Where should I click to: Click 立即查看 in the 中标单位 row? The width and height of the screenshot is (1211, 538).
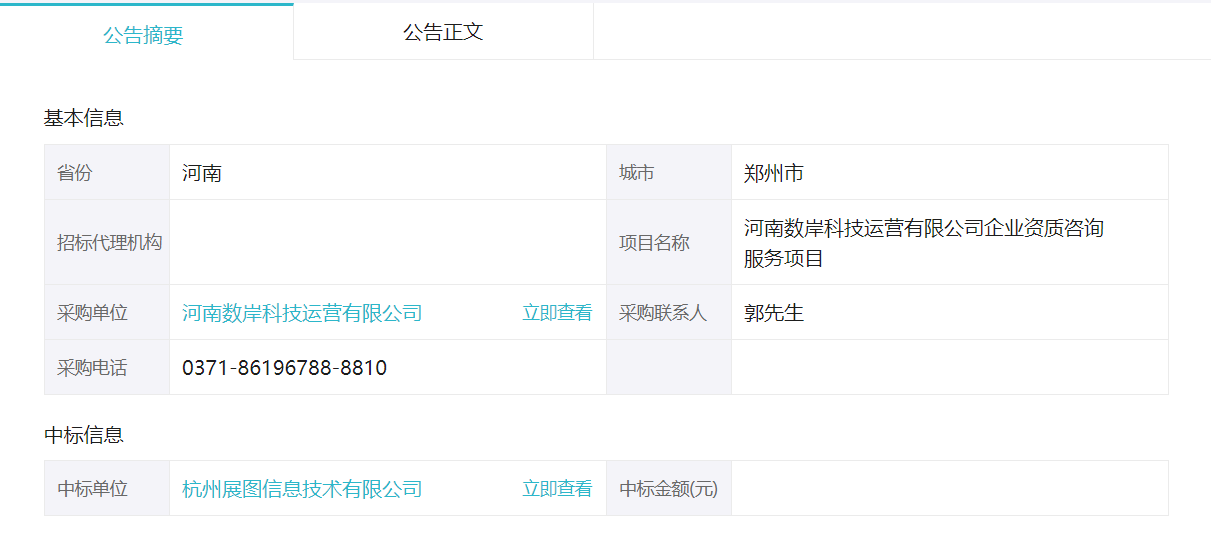click(x=557, y=489)
